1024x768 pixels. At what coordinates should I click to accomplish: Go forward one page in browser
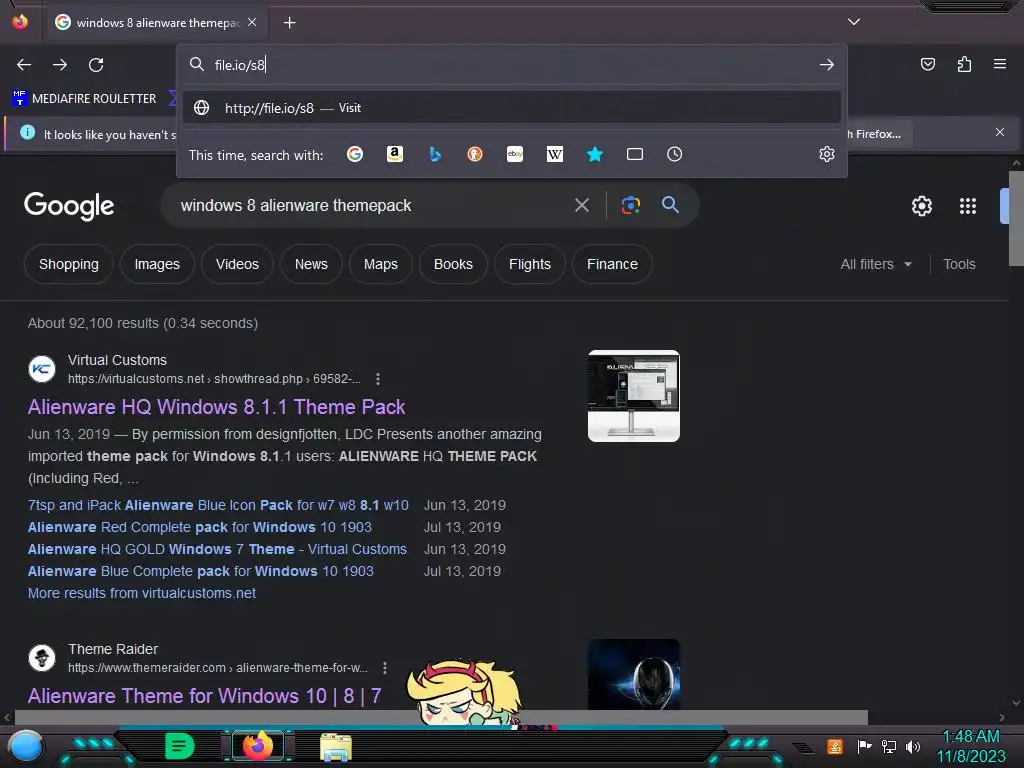pos(60,65)
